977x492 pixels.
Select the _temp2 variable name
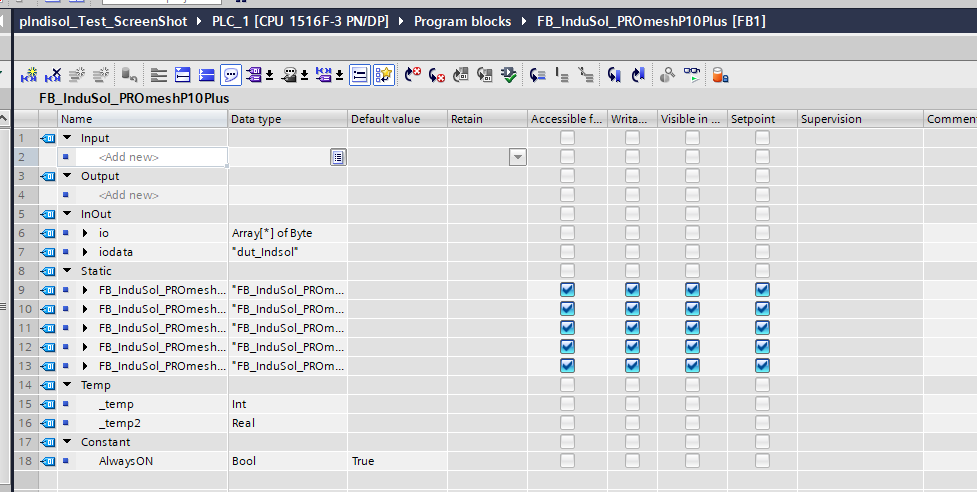(x=120, y=423)
